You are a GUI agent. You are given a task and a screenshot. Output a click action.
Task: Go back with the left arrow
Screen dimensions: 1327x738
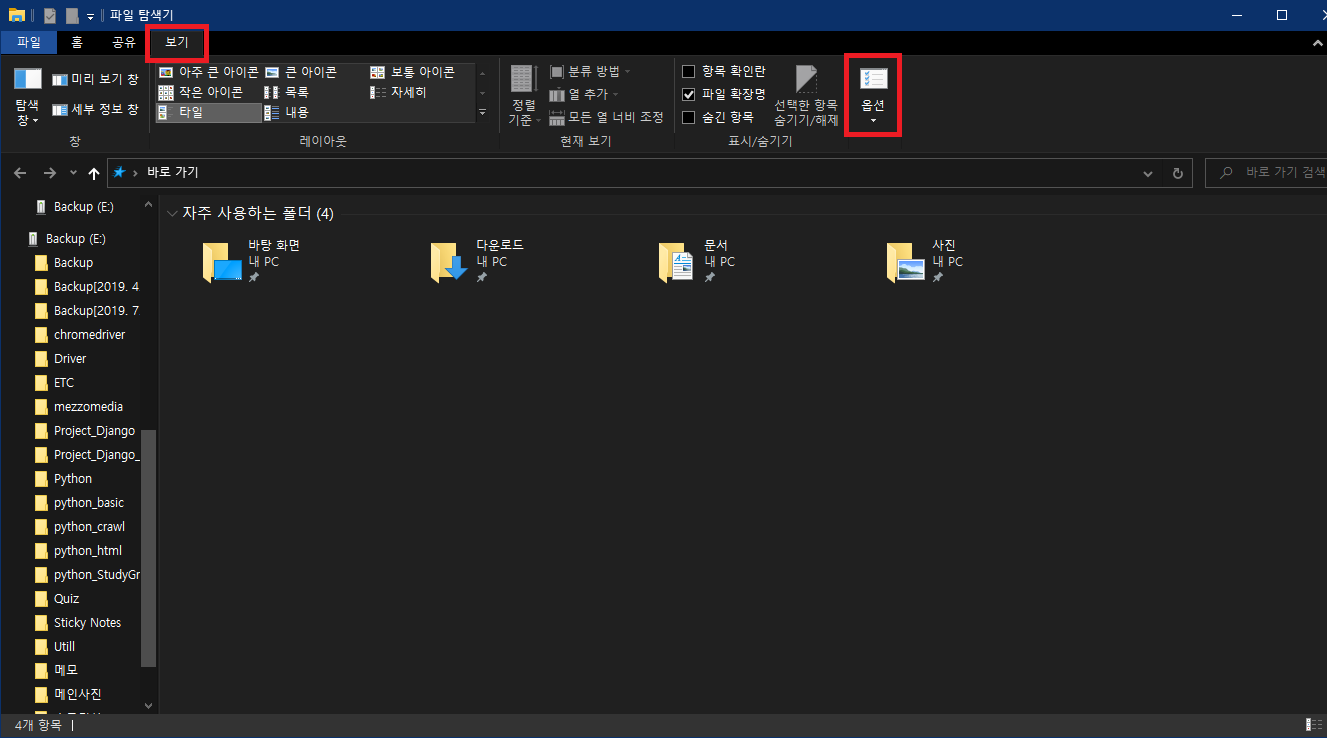click(20, 173)
